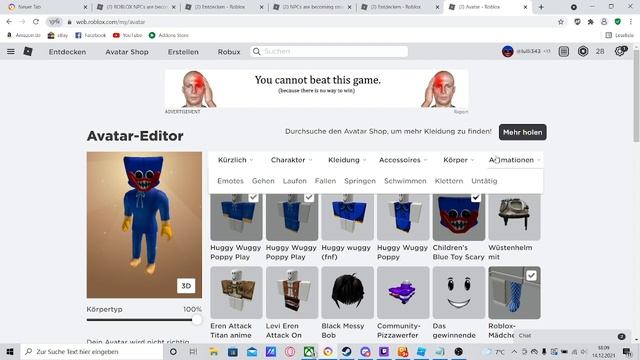Open the Xbox app in the taskbar
The height and width of the screenshot is (360, 640).
(309, 351)
